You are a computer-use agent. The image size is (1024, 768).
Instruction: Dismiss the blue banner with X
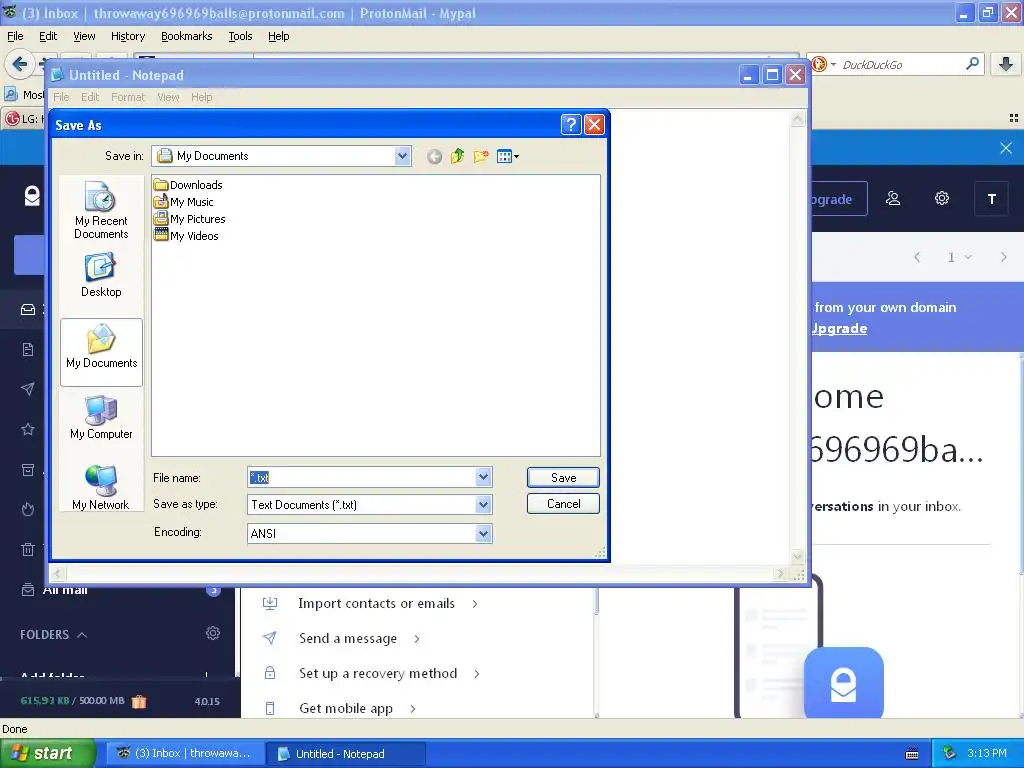(1006, 148)
